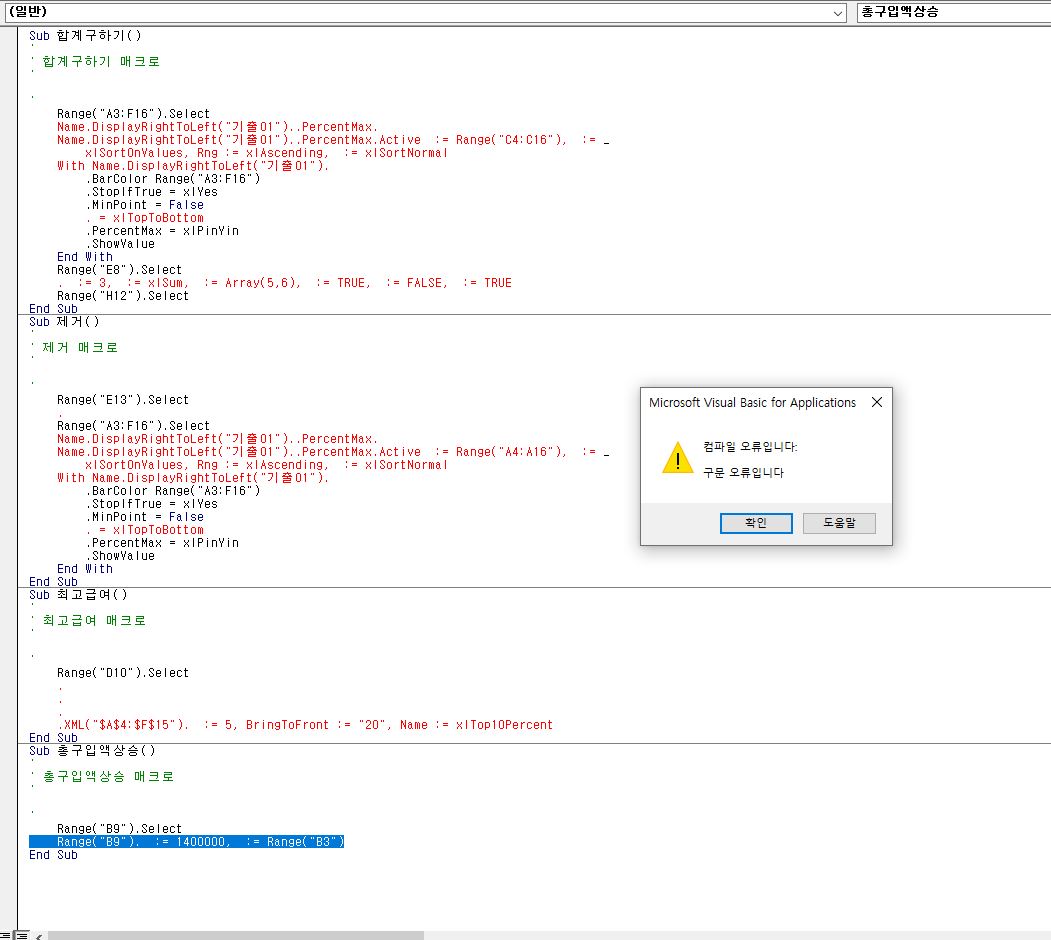Open the (일반) object dropdown arrow
The height and width of the screenshot is (940, 1051).
(x=838, y=13)
